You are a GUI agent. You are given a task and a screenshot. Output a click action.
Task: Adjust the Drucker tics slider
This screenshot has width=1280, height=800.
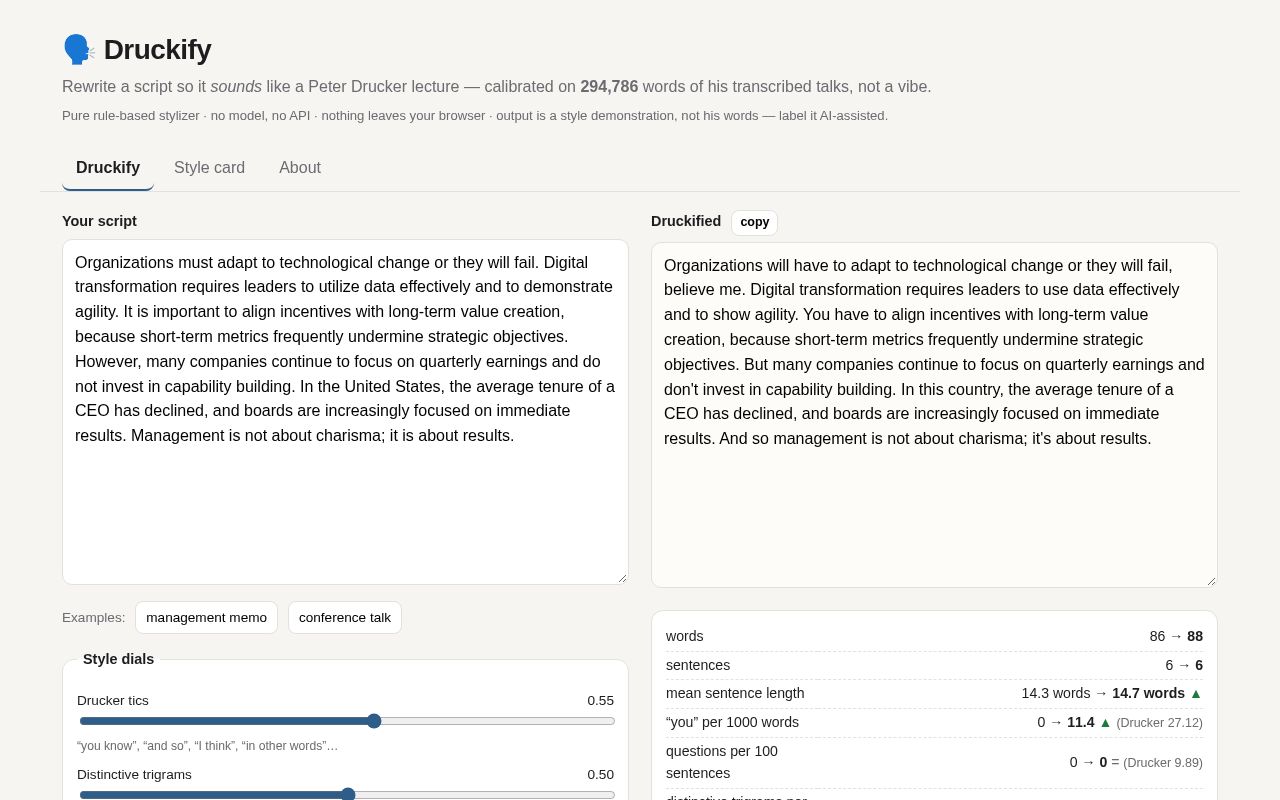point(347,721)
